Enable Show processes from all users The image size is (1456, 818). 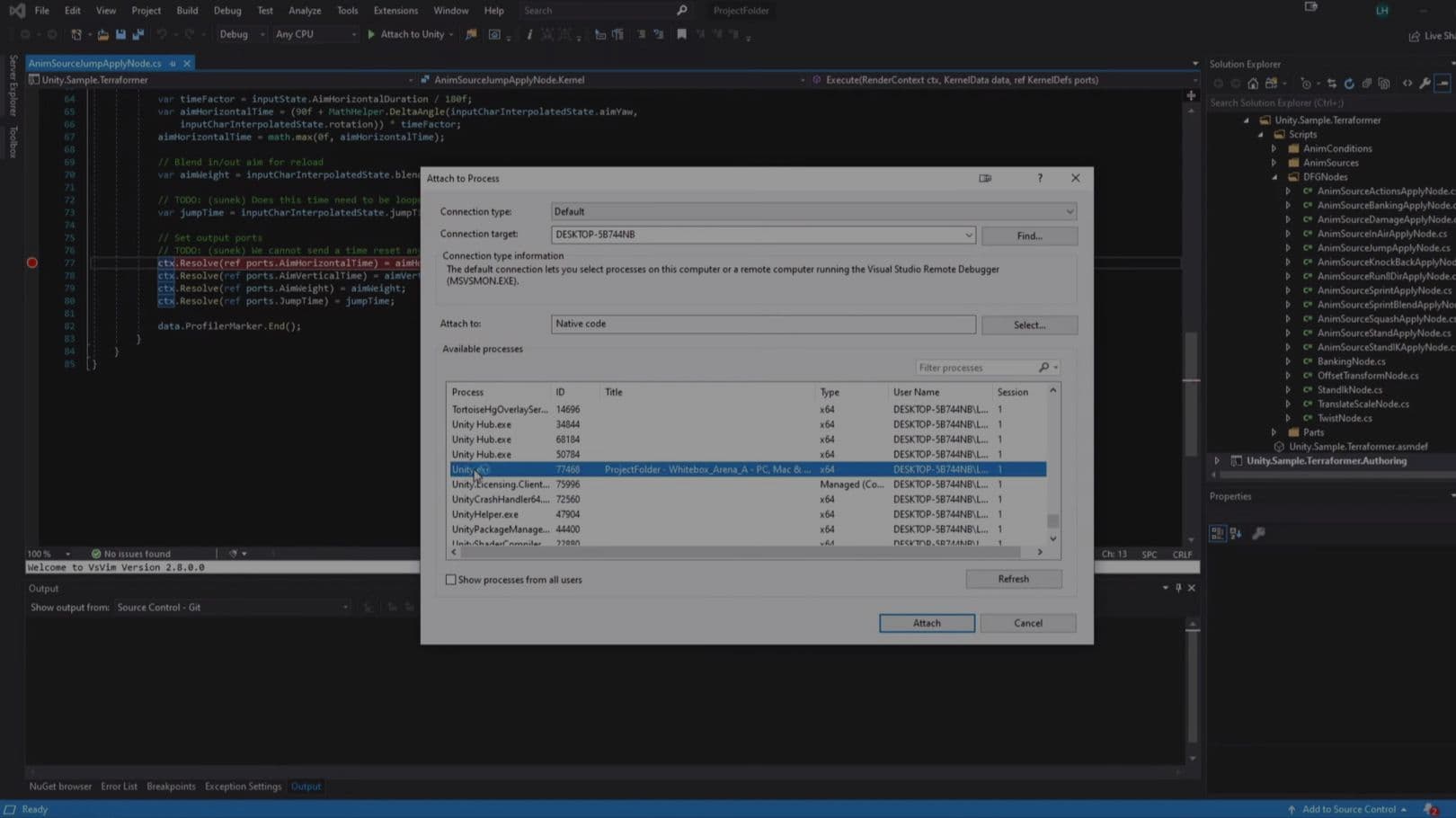451,580
